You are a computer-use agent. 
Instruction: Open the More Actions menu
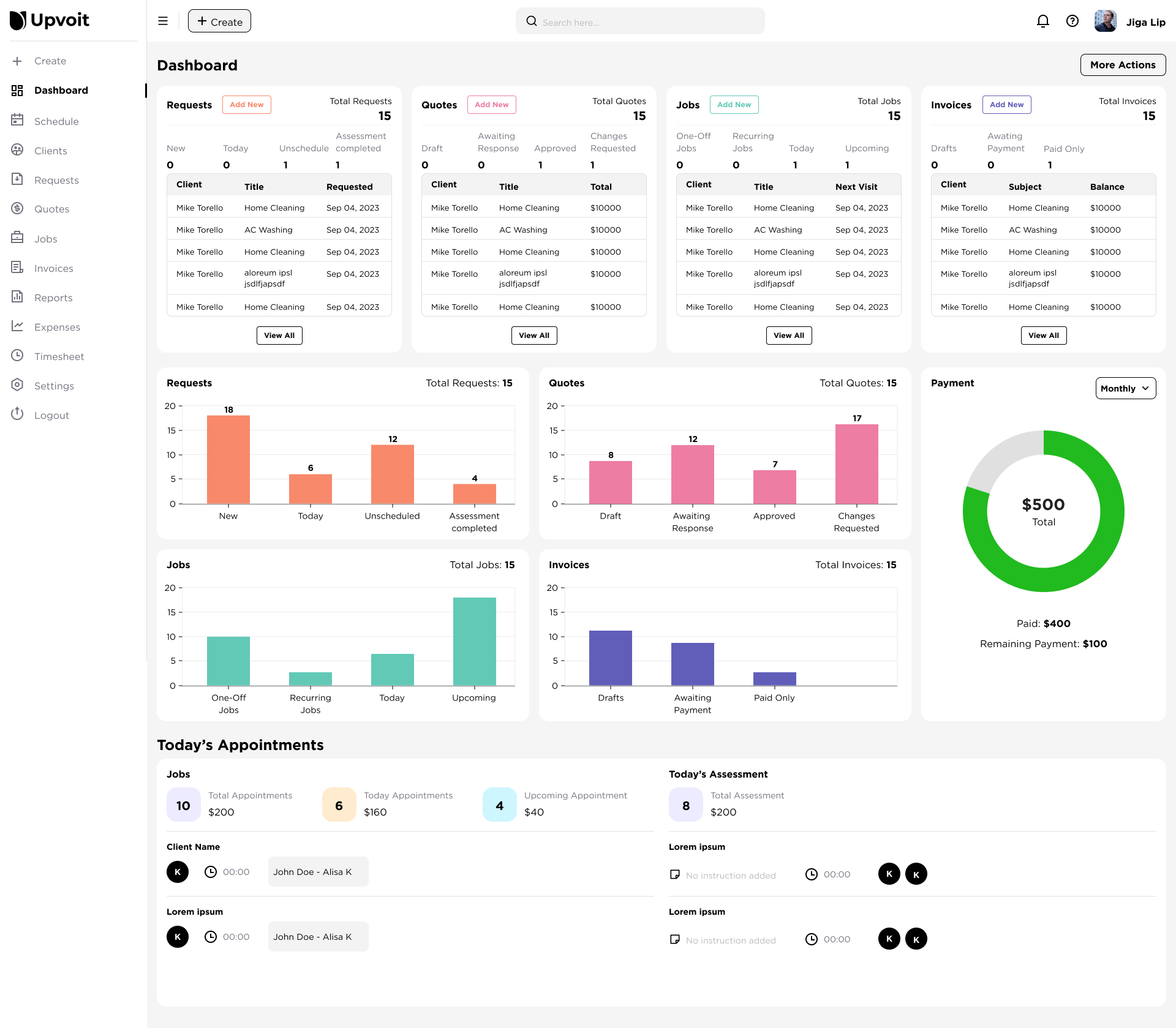pyautogui.click(x=1123, y=65)
